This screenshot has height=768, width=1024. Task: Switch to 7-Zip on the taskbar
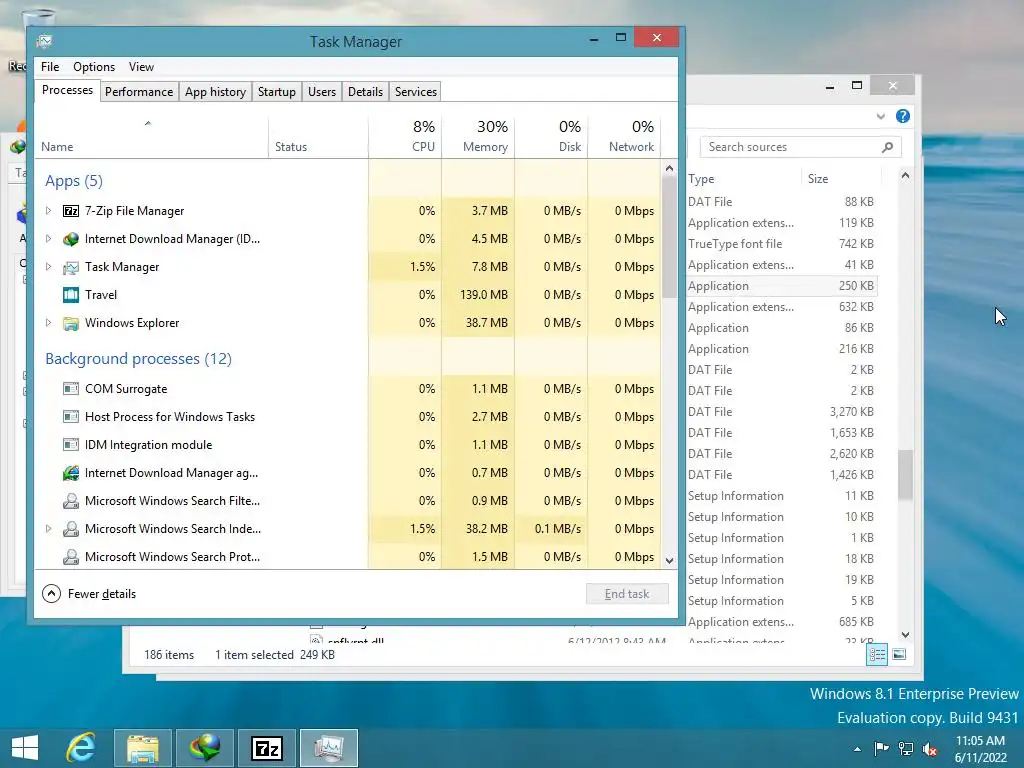click(267, 748)
